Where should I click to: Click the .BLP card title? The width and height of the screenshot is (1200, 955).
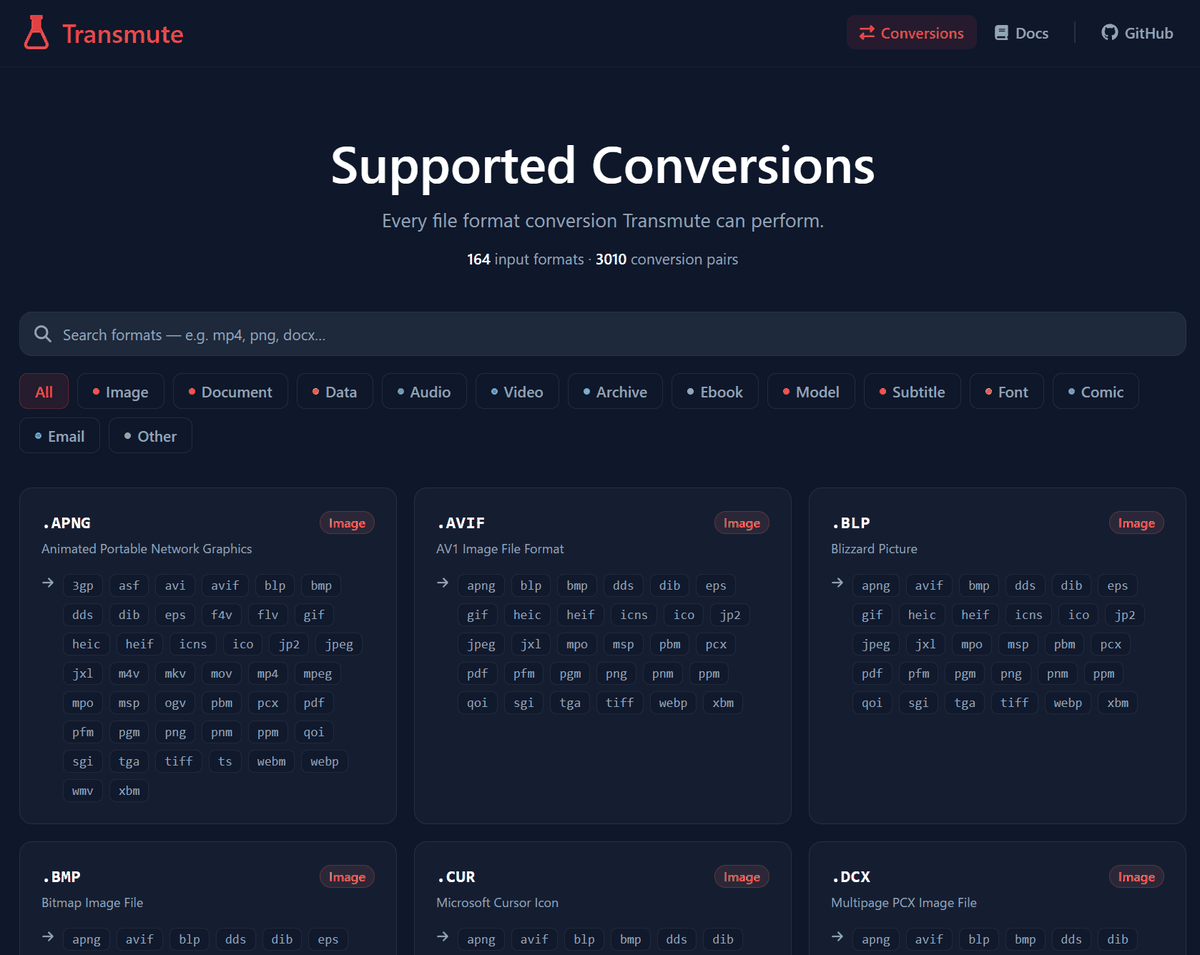click(x=851, y=523)
